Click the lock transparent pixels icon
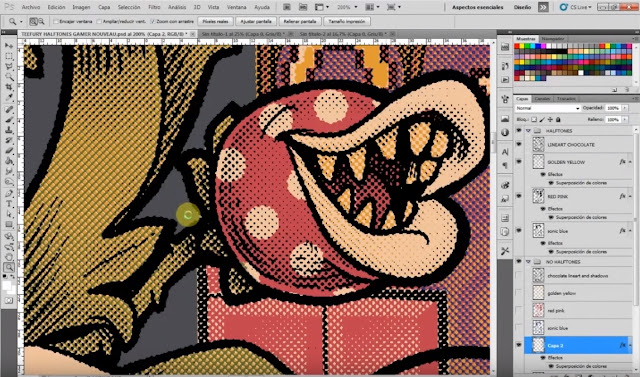Viewport: 640px width, 377px height. click(534, 120)
